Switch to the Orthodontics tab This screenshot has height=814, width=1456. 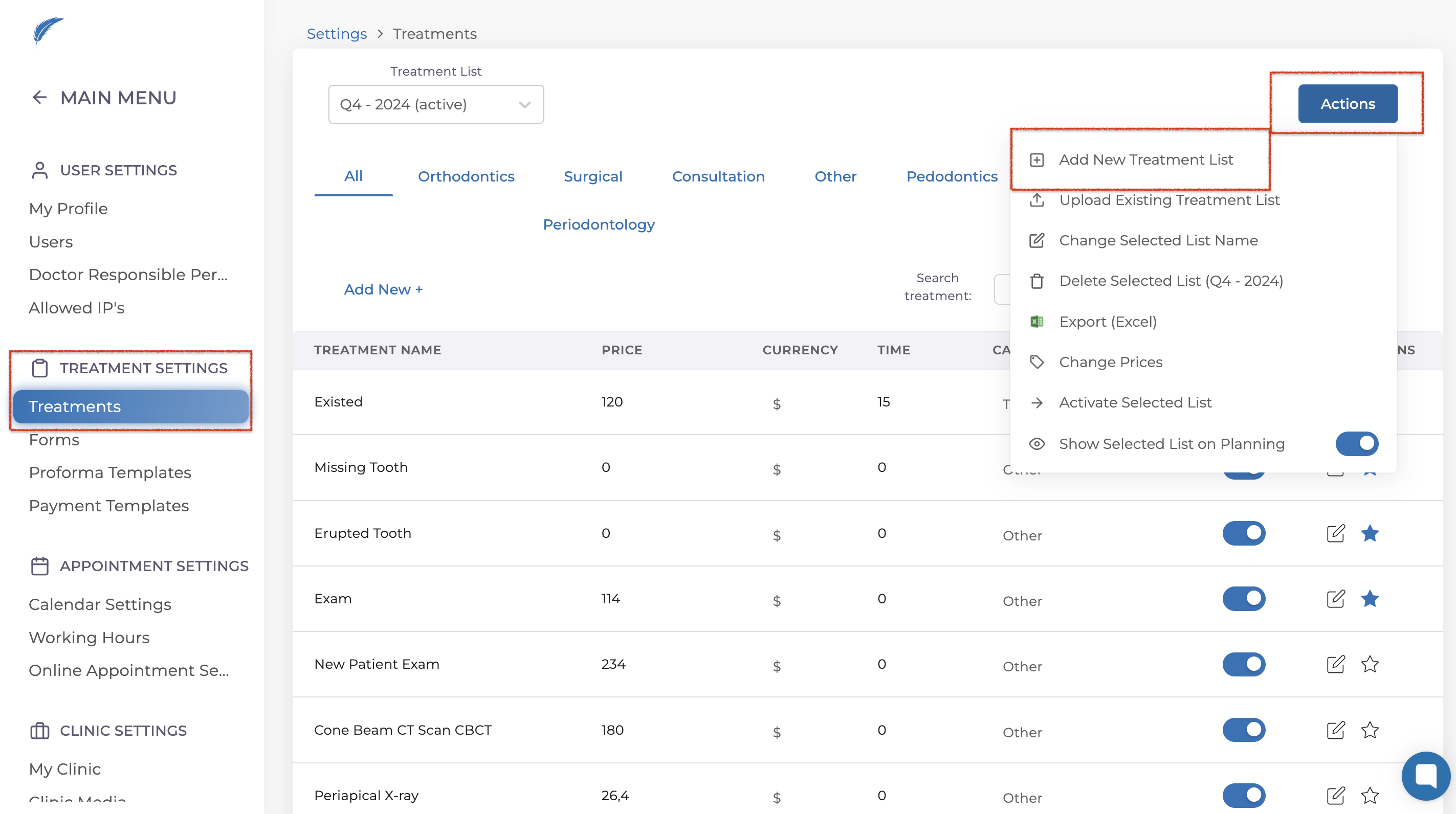pyautogui.click(x=466, y=176)
